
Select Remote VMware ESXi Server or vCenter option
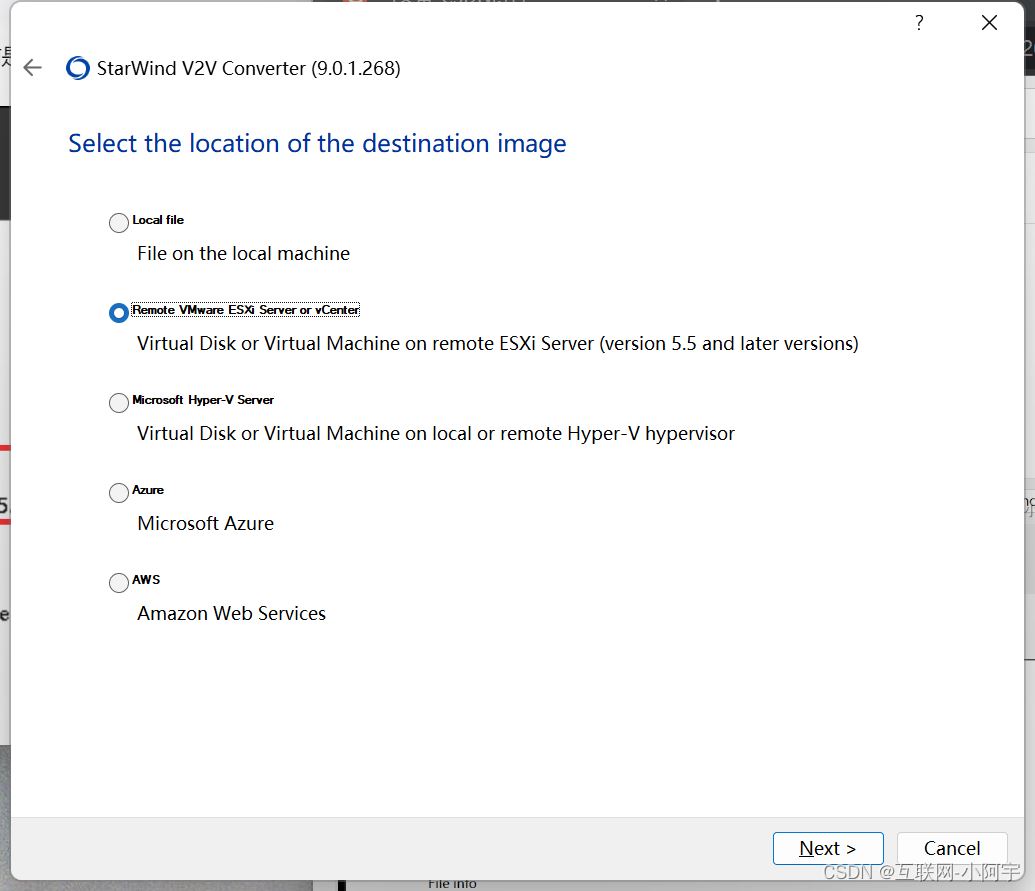(x=119, y=313)
